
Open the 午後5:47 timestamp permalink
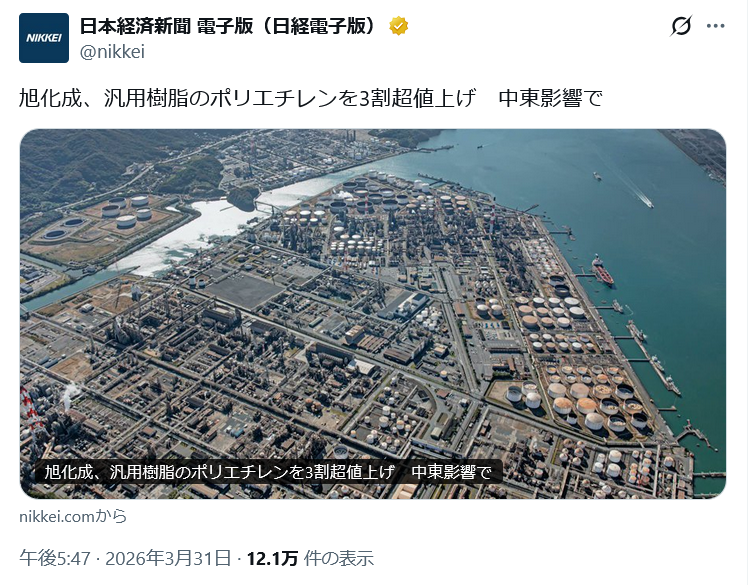pos(55,559)
